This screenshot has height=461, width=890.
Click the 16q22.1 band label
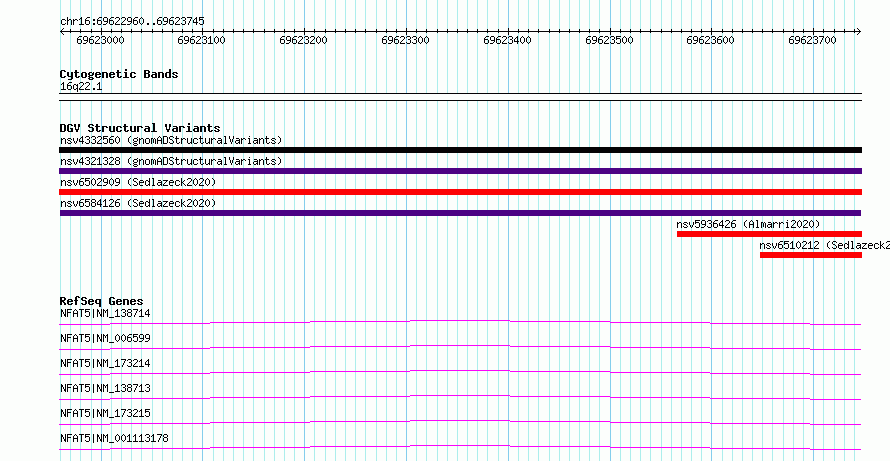pos(81,87)
